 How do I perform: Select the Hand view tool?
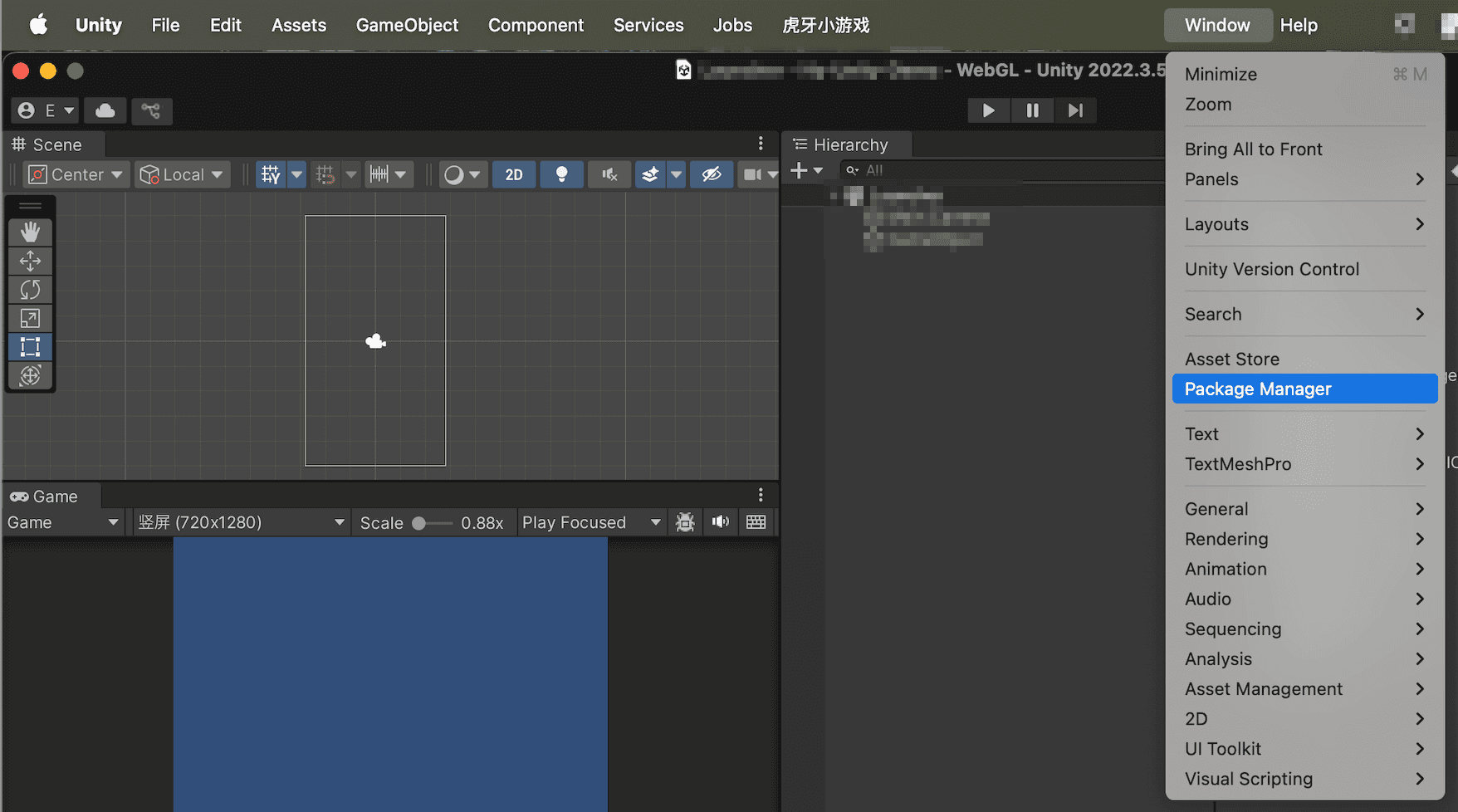[x=30, y=232]
